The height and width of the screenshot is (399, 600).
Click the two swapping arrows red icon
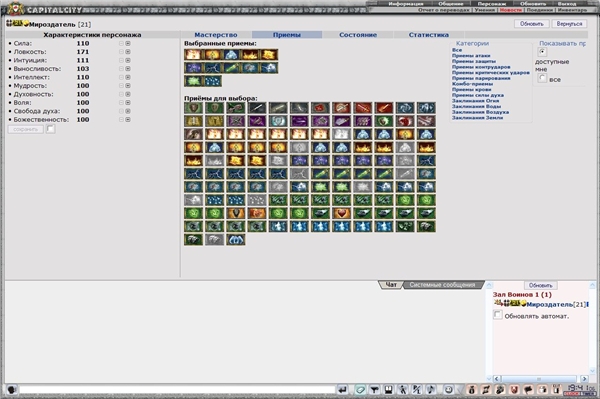pyautogui.click(x=486, y=390)
